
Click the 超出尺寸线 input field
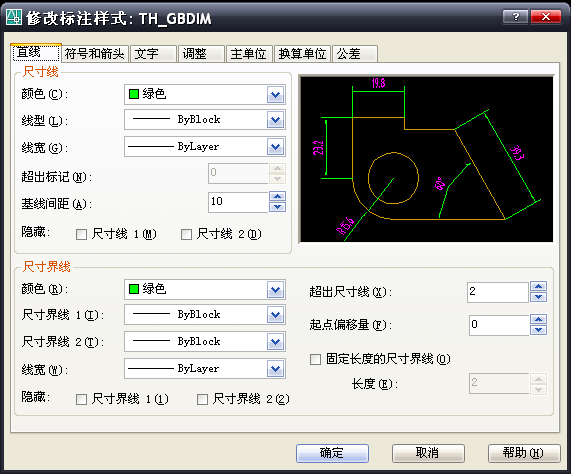(498, 292)
